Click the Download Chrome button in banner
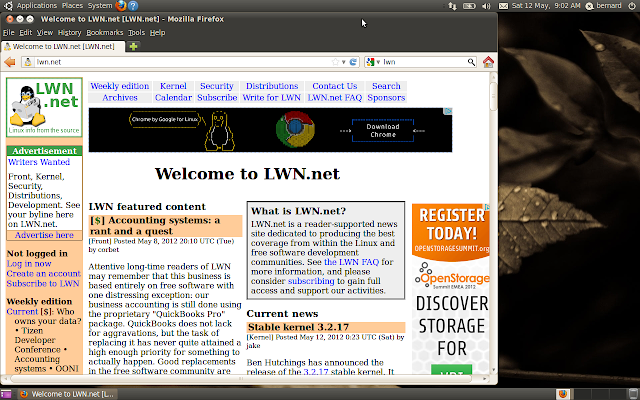 pyautogui.click(x=383, y=131)
